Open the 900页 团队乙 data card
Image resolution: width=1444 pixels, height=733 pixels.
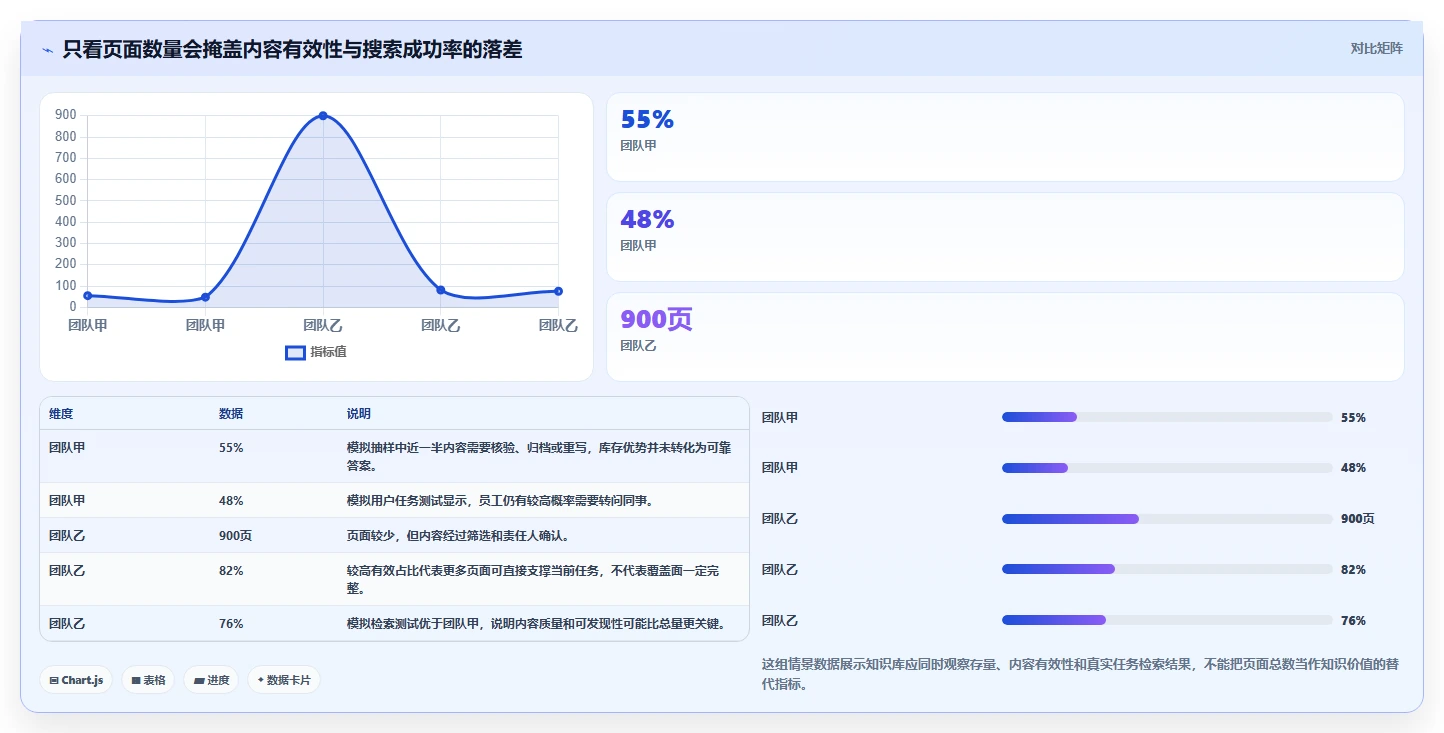[x=1005, y=337]
